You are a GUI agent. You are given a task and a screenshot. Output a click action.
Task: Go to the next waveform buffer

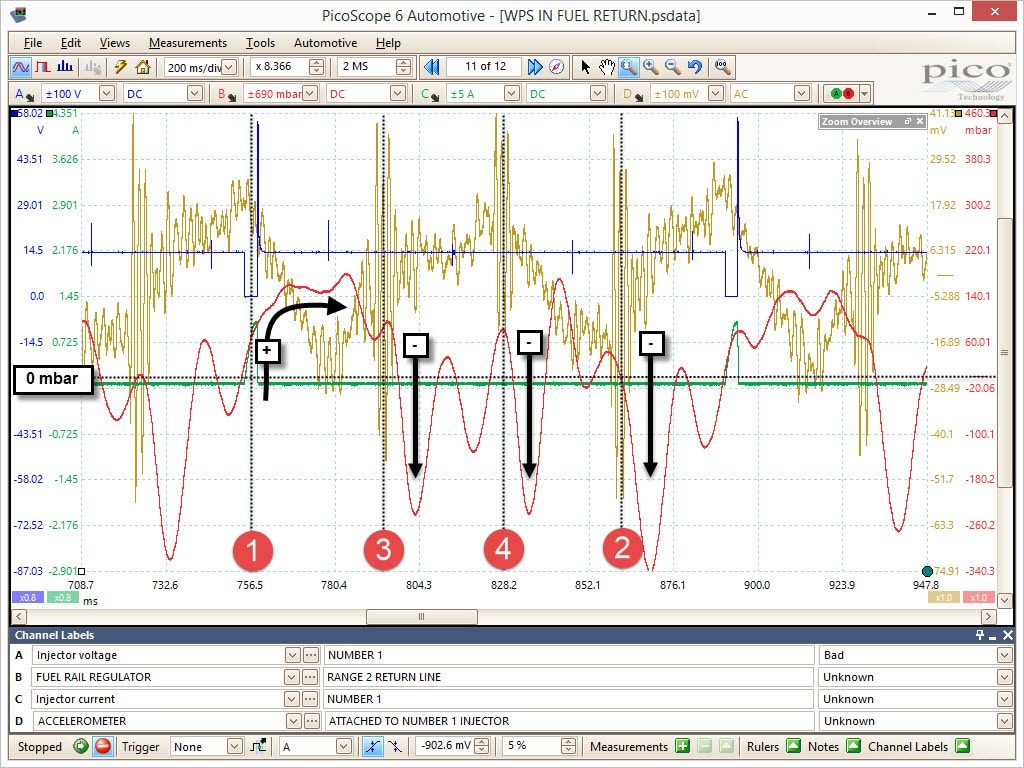pyautogui.click(x=535, y=67)
